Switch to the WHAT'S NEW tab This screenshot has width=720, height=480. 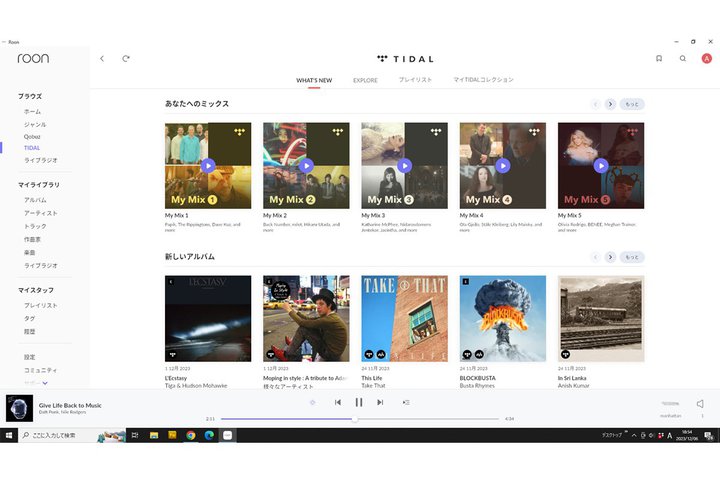314,80
